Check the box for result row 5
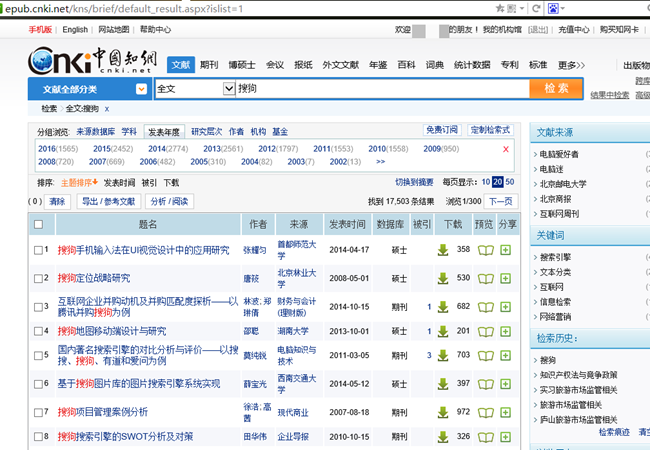Viewport: 650px width, 450px height. pos(38,355)
